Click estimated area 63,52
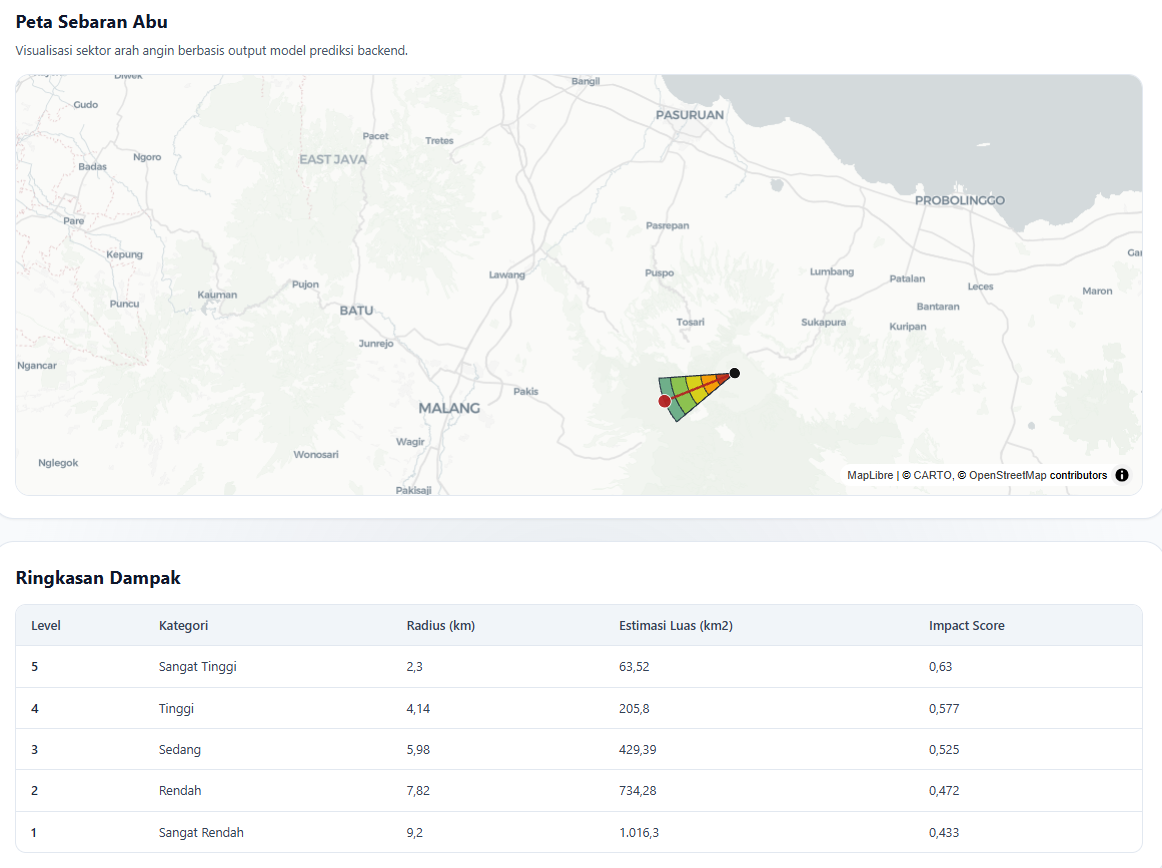This screenshot has width=1162, height=868. pos(634,666)
